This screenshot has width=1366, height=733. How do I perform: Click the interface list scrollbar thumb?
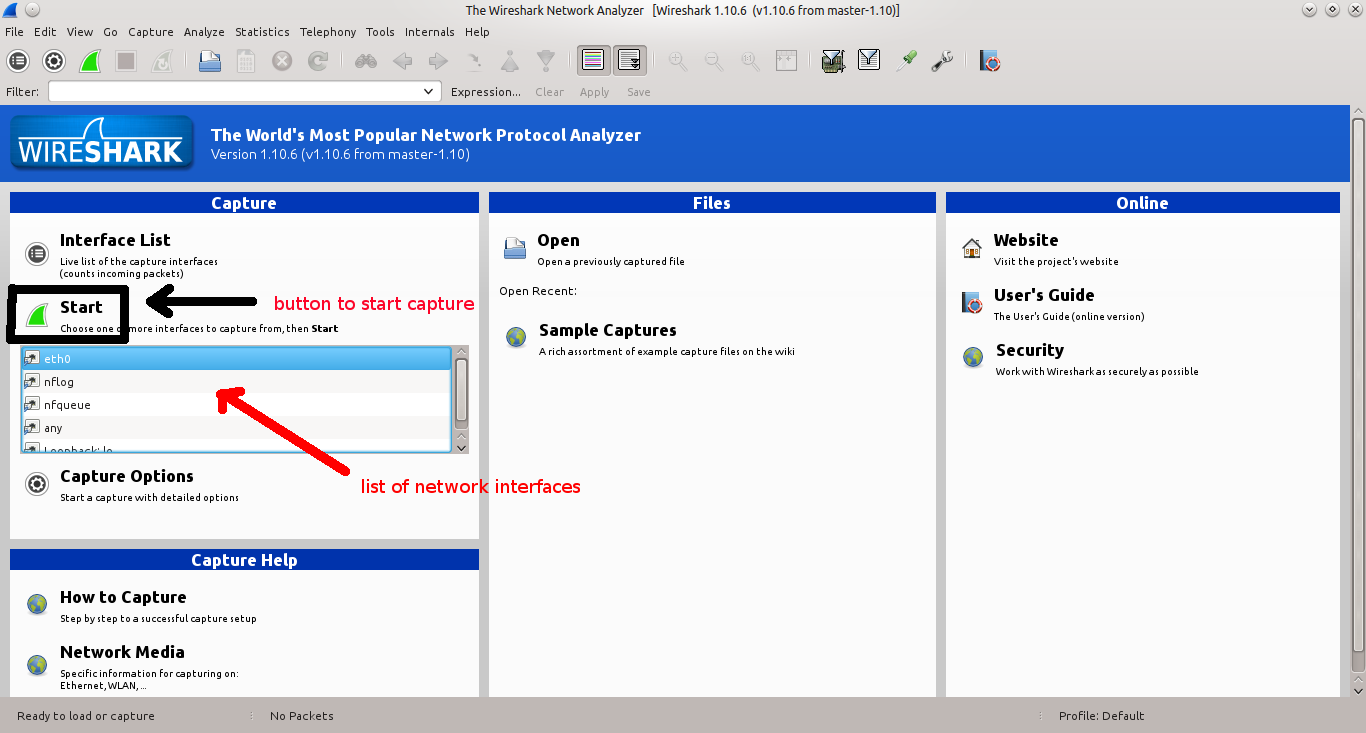pyautogui.click(x=461, y=390)
